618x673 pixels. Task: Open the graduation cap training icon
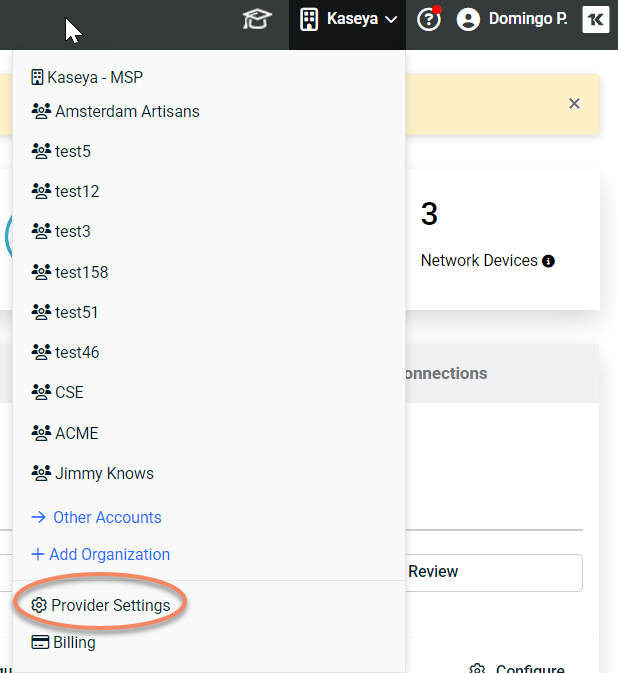pyautogui.click(x=257, y=19)
